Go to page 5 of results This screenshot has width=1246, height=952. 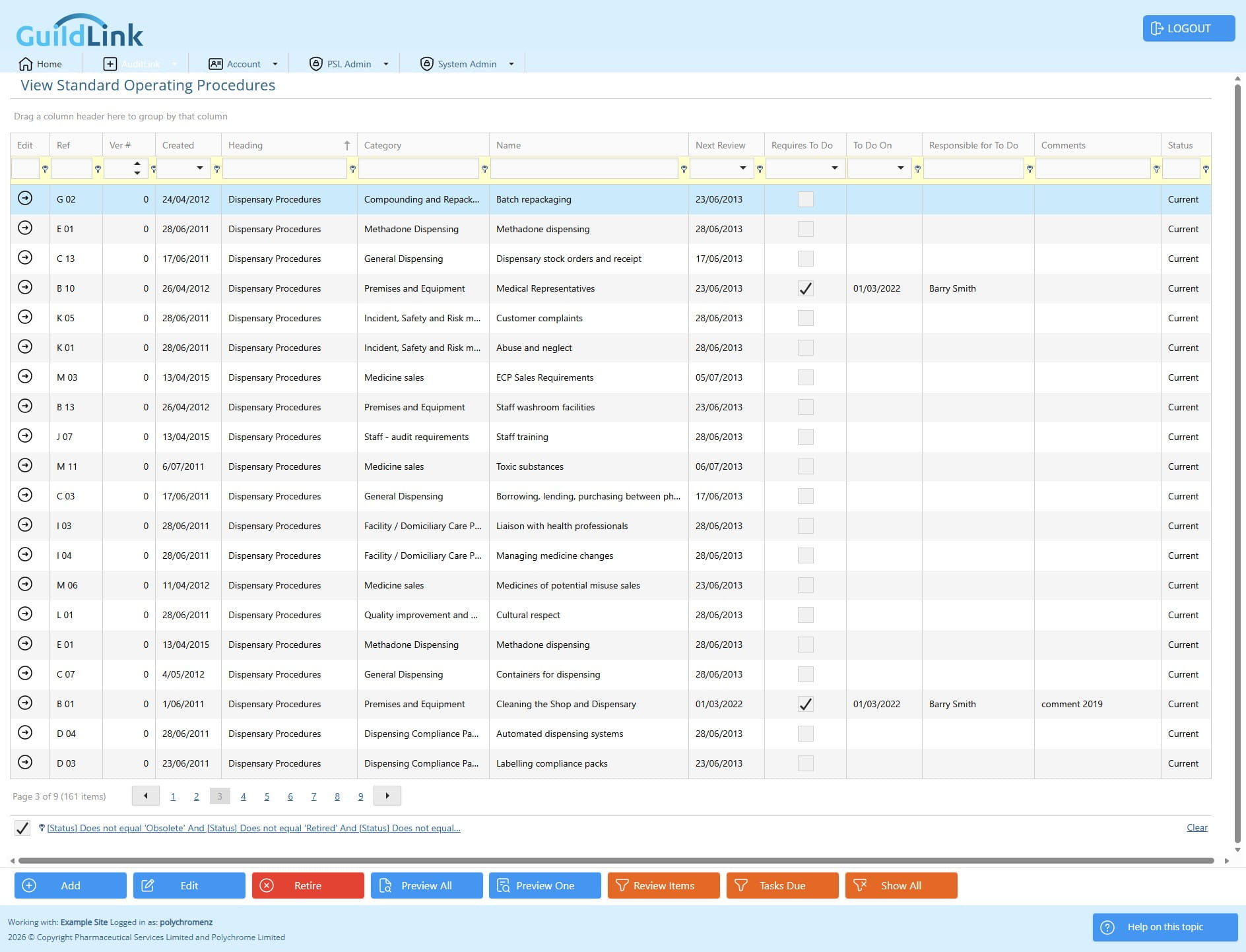267,796
